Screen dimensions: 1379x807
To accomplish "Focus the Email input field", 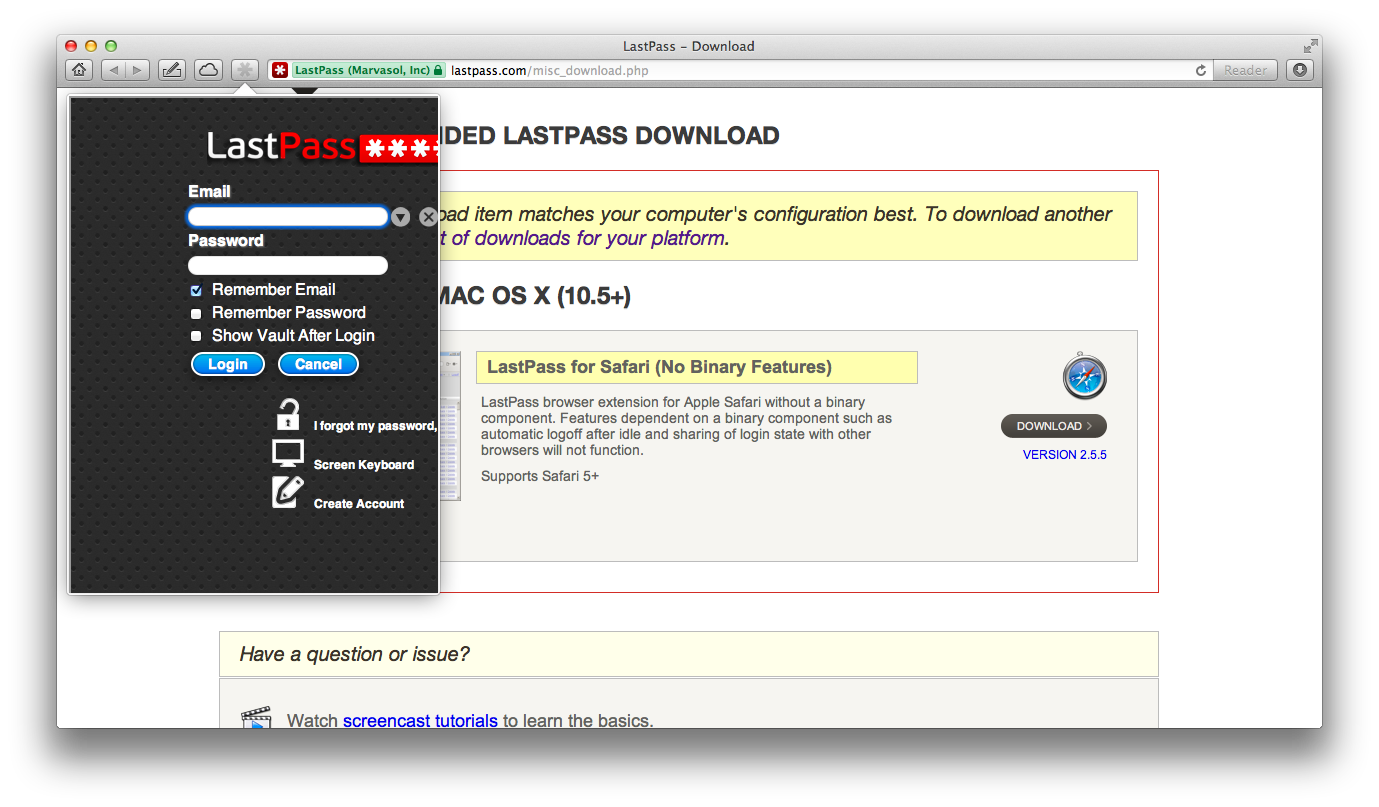I will [288, 217].
